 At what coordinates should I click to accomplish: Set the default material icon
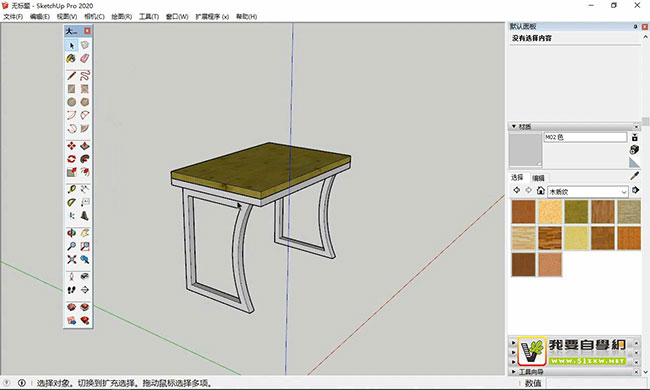(x=634, y=162)
